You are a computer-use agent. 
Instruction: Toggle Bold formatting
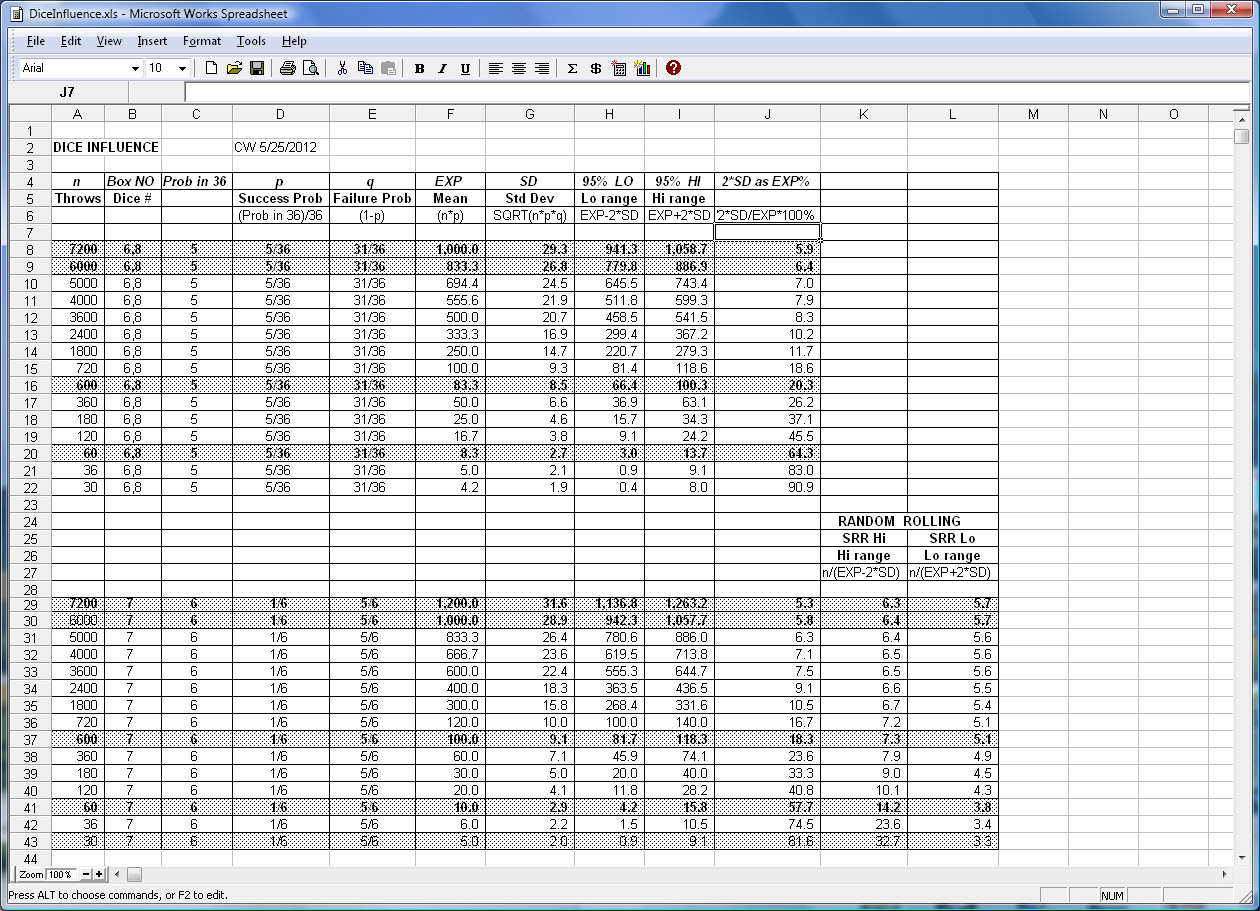[419, 68]
